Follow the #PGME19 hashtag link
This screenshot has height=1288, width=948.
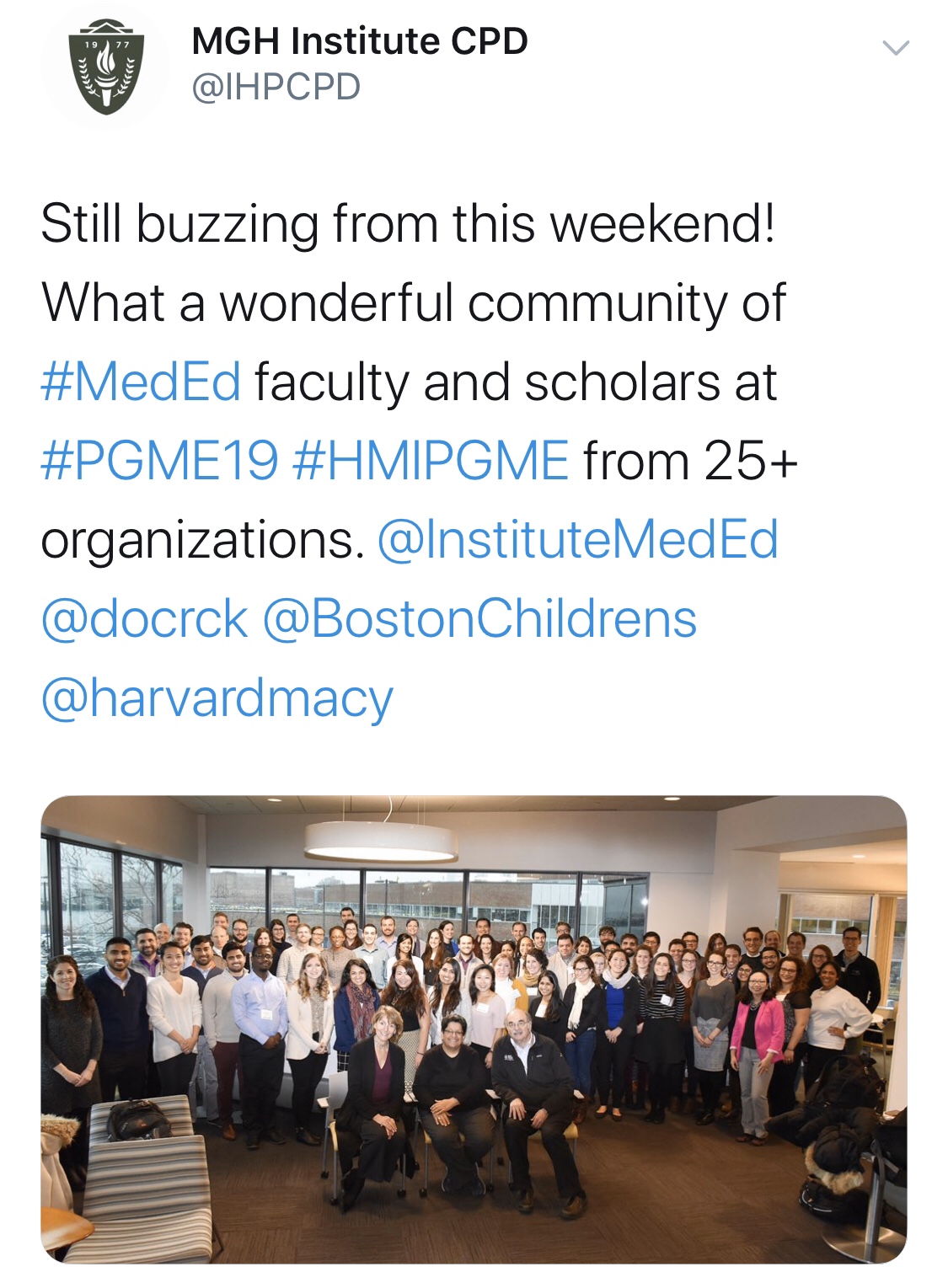tap(159, 461)
